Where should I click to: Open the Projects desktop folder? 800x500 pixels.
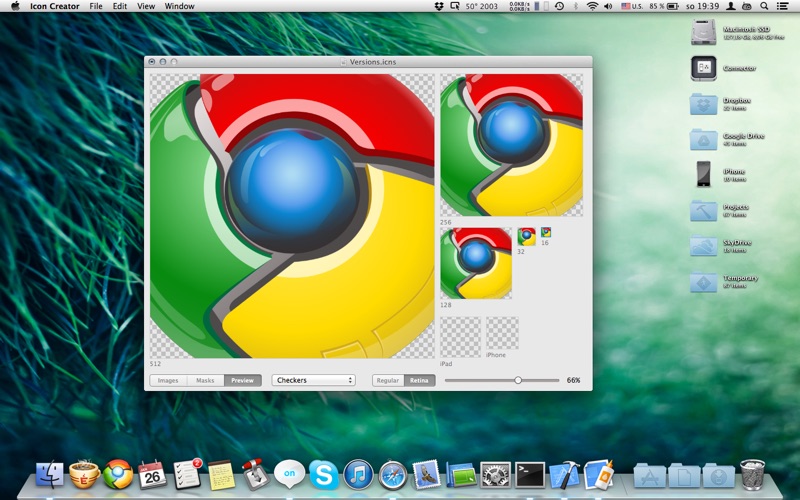click(x=704, y=210)
